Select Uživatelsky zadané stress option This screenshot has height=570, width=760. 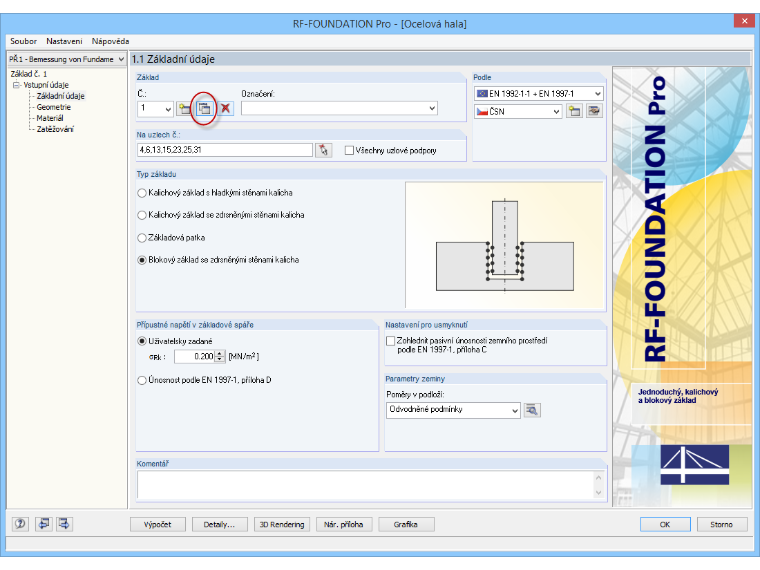click(142, 341)
